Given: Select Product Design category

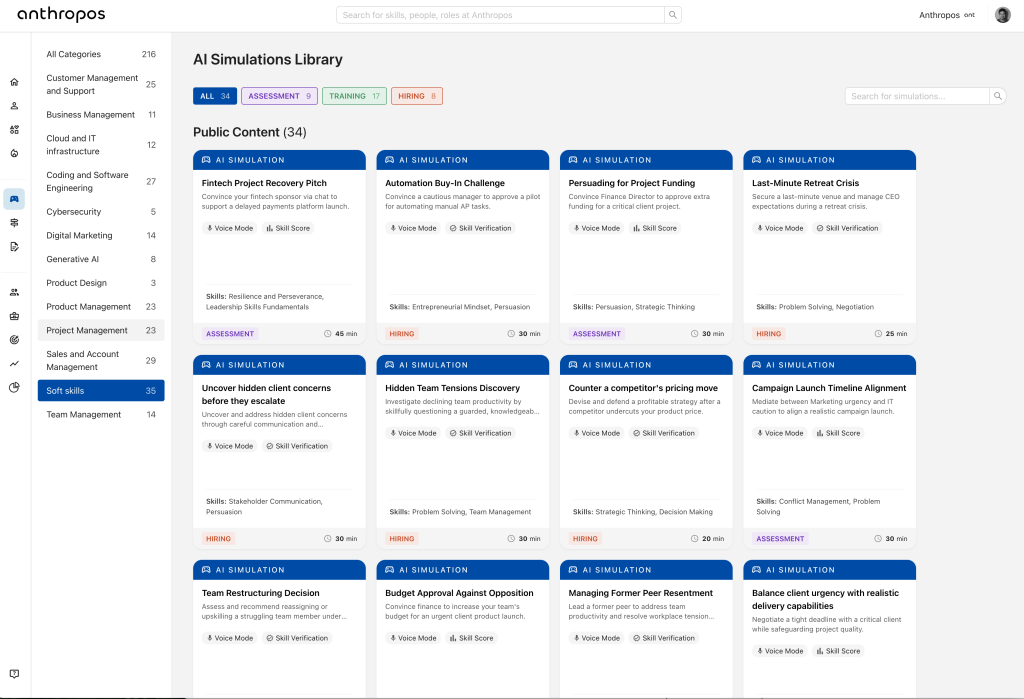Looking at the screenshot, I should [x=101, y=283].
